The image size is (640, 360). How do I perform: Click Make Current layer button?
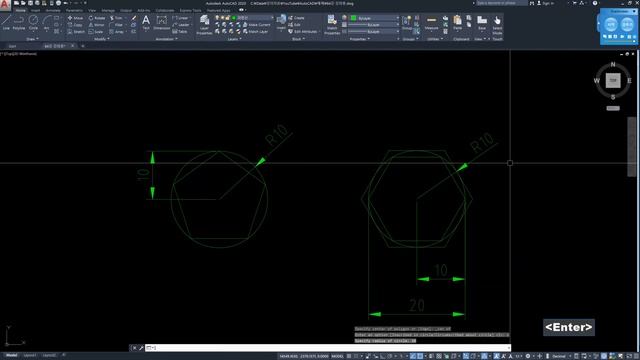click(x=257, y=25)
